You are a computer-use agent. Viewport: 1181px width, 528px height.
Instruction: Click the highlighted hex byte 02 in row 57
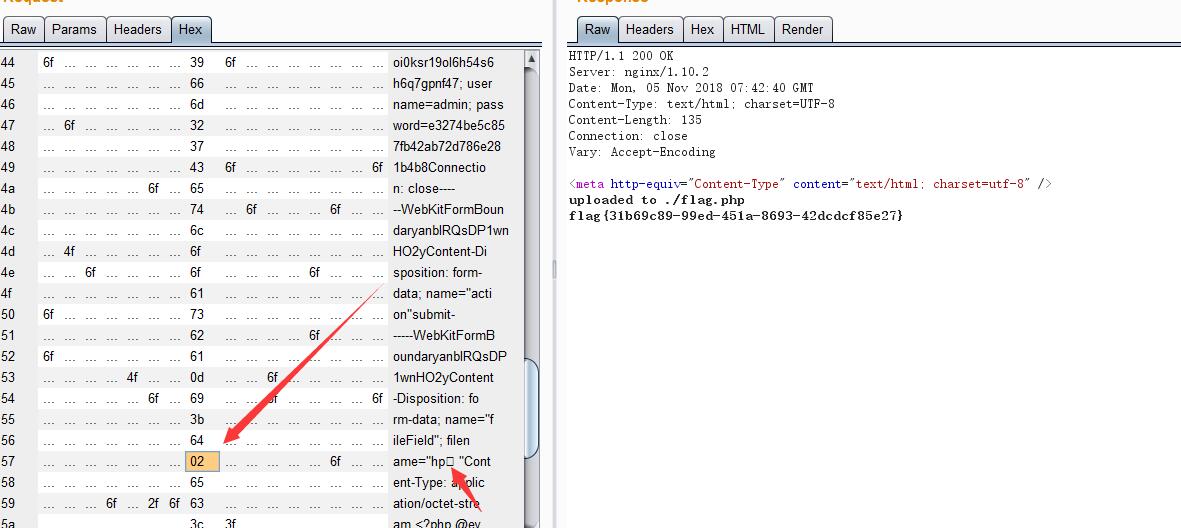point(197,461)
